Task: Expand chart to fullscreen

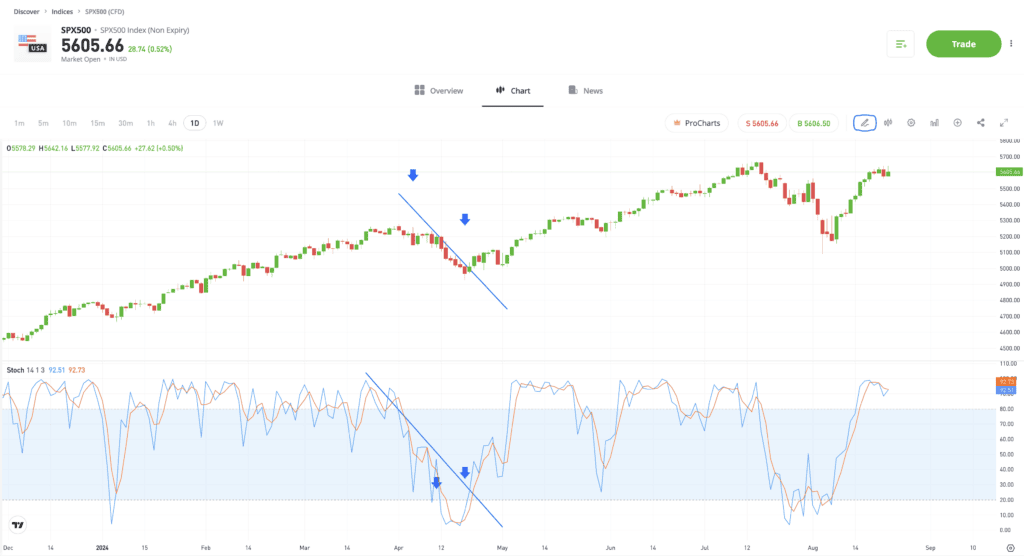Action: (1004, 123)
